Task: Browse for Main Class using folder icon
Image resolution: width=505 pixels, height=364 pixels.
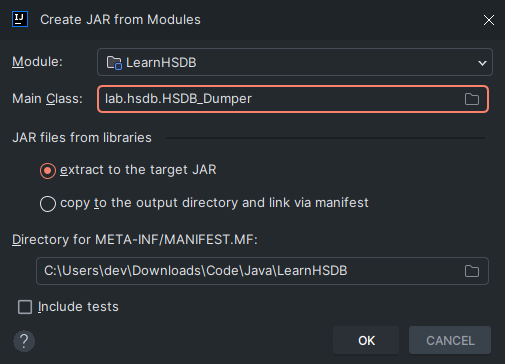Action: [x=472, y=99]
